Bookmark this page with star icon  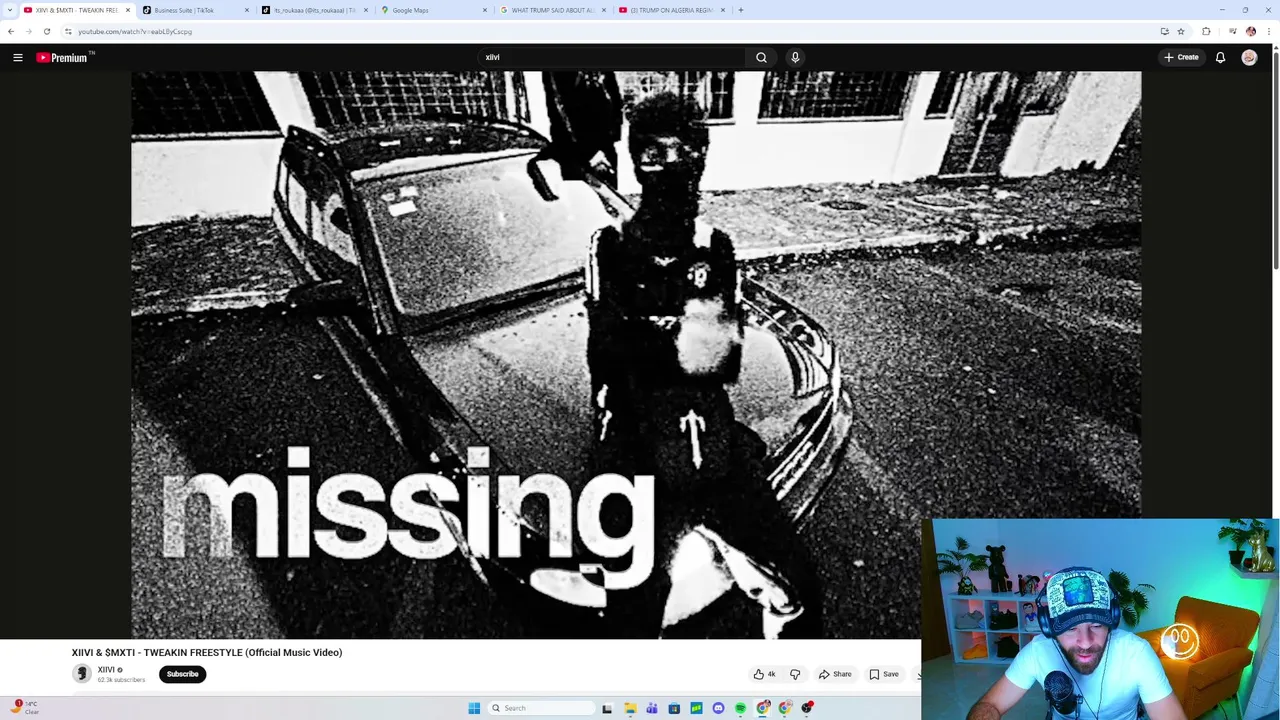pyautogui.click(x=1181, y=31)
